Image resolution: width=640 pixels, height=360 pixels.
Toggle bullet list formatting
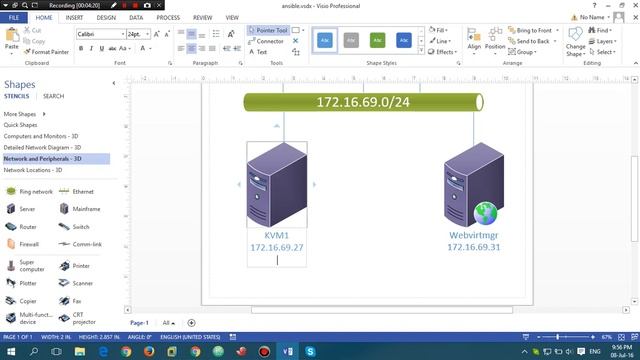216,34
